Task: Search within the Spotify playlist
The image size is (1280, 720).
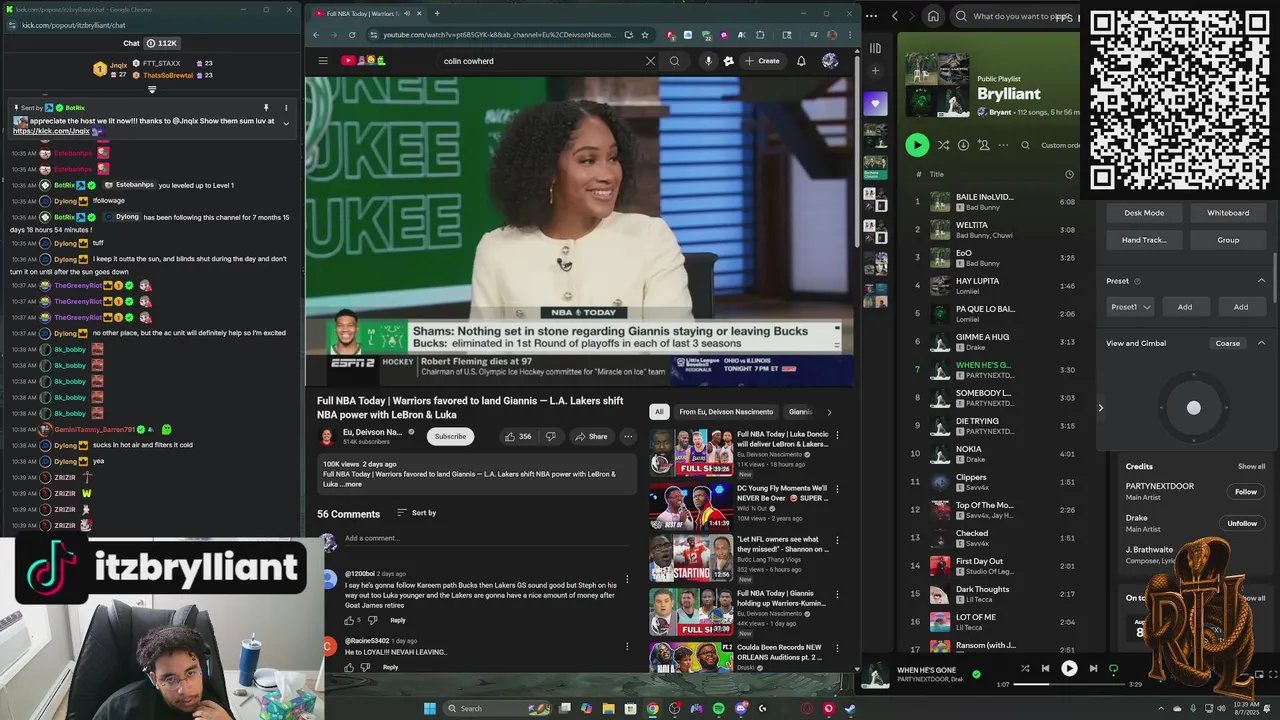Action: point(1025,145)
